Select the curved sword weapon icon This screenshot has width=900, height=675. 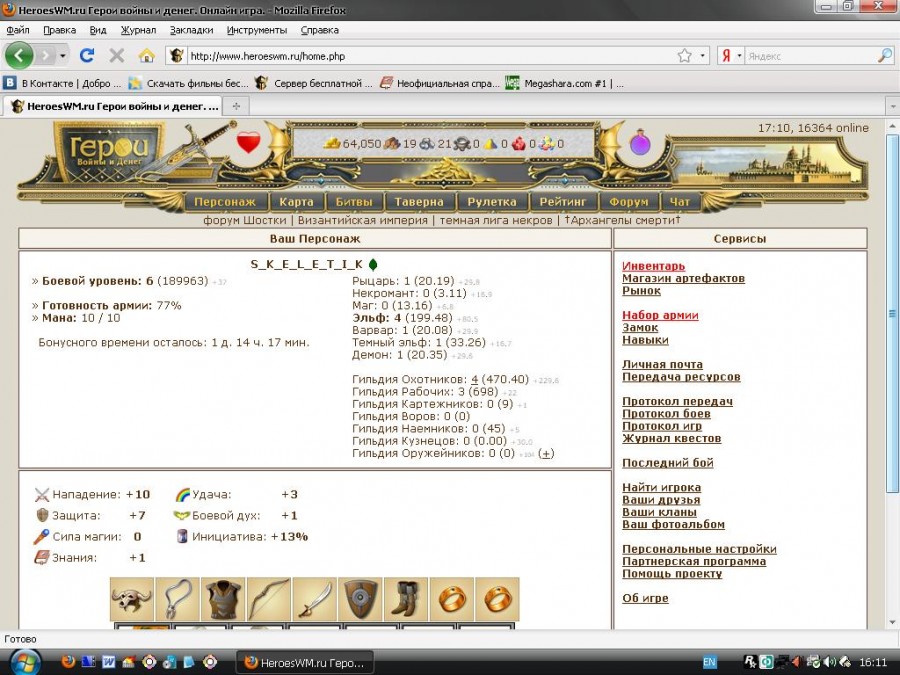tap(315, 599)
